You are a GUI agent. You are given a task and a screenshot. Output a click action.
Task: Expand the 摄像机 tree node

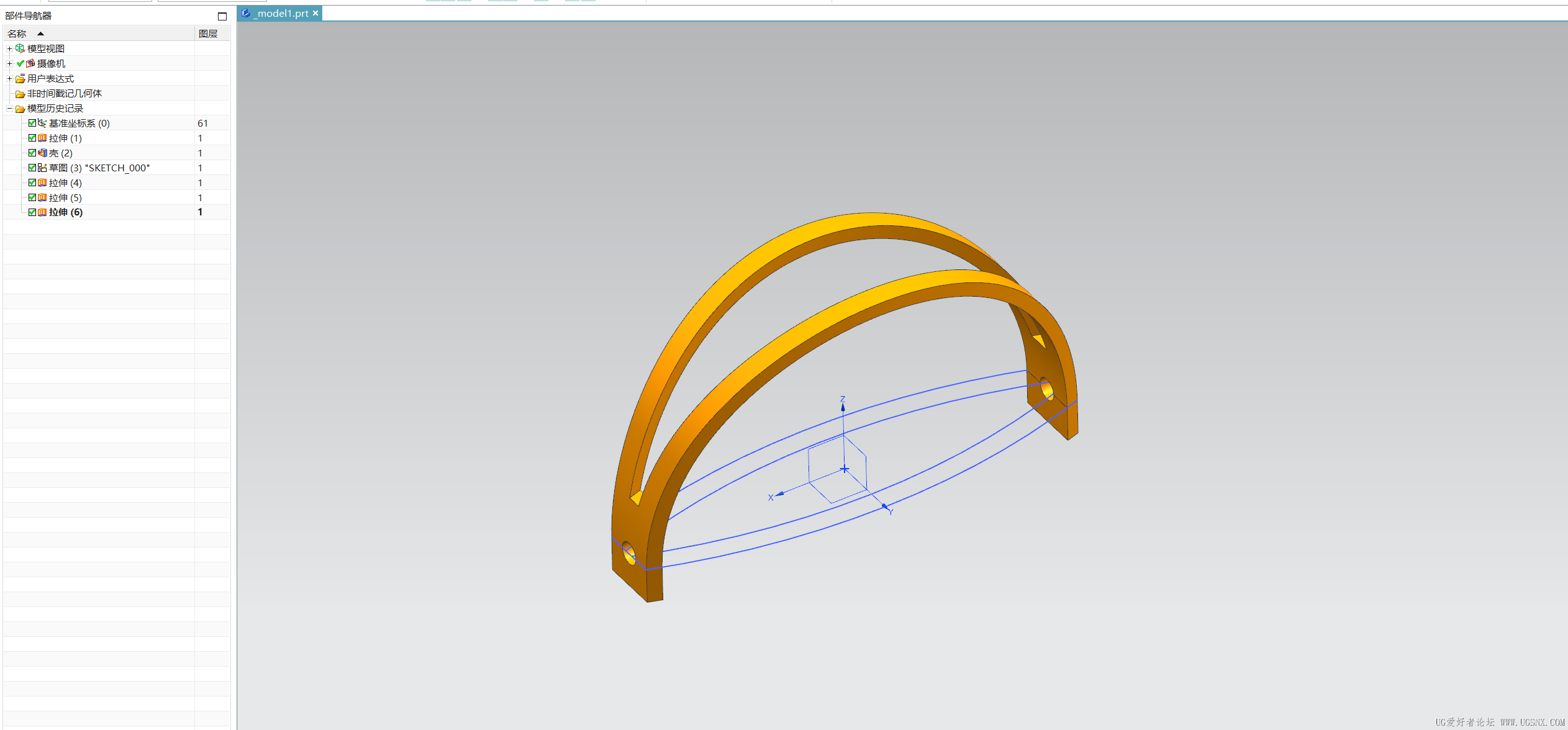9,63
